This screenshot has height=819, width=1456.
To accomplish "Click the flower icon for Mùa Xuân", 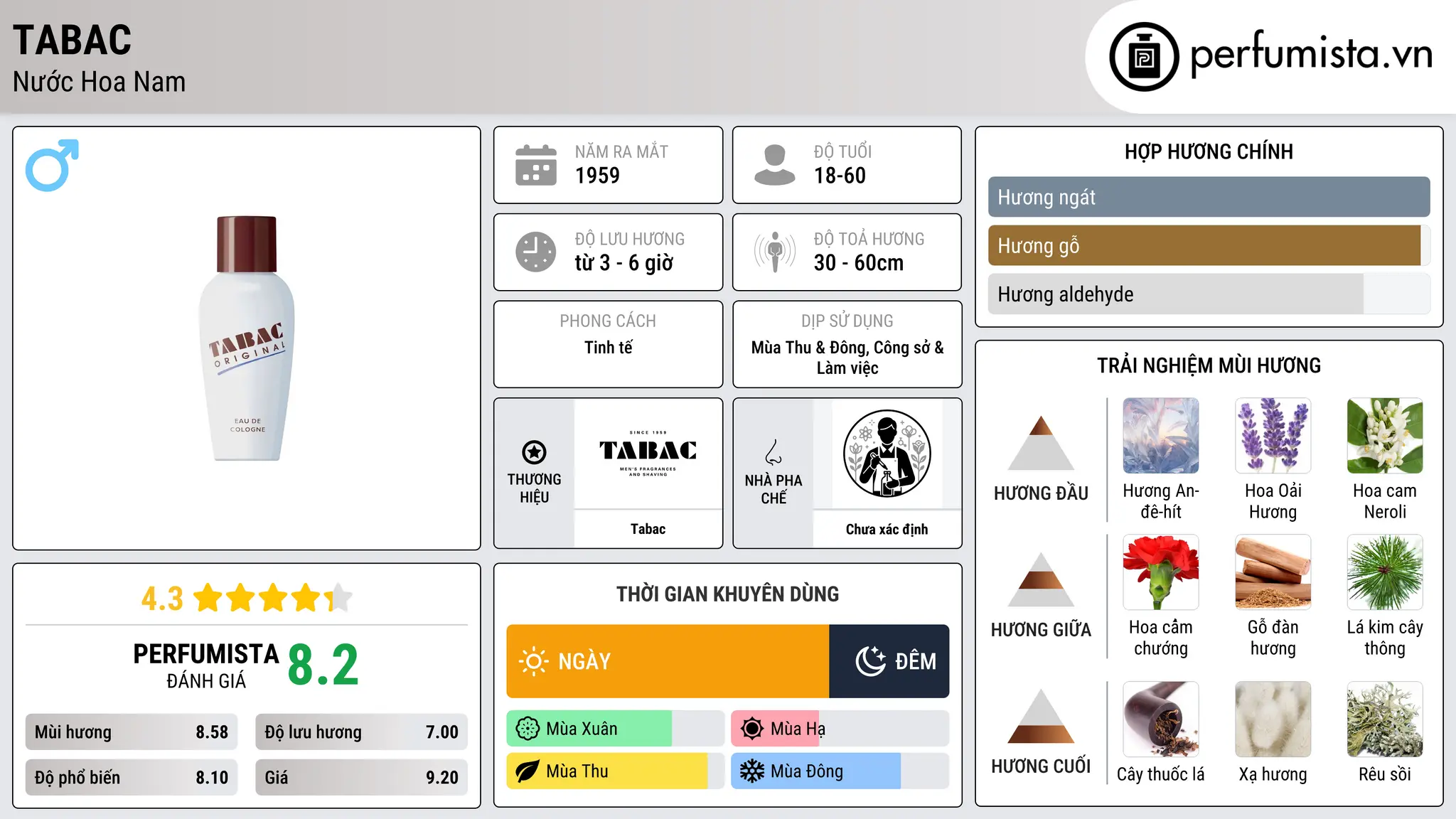I will click(528, 729).
